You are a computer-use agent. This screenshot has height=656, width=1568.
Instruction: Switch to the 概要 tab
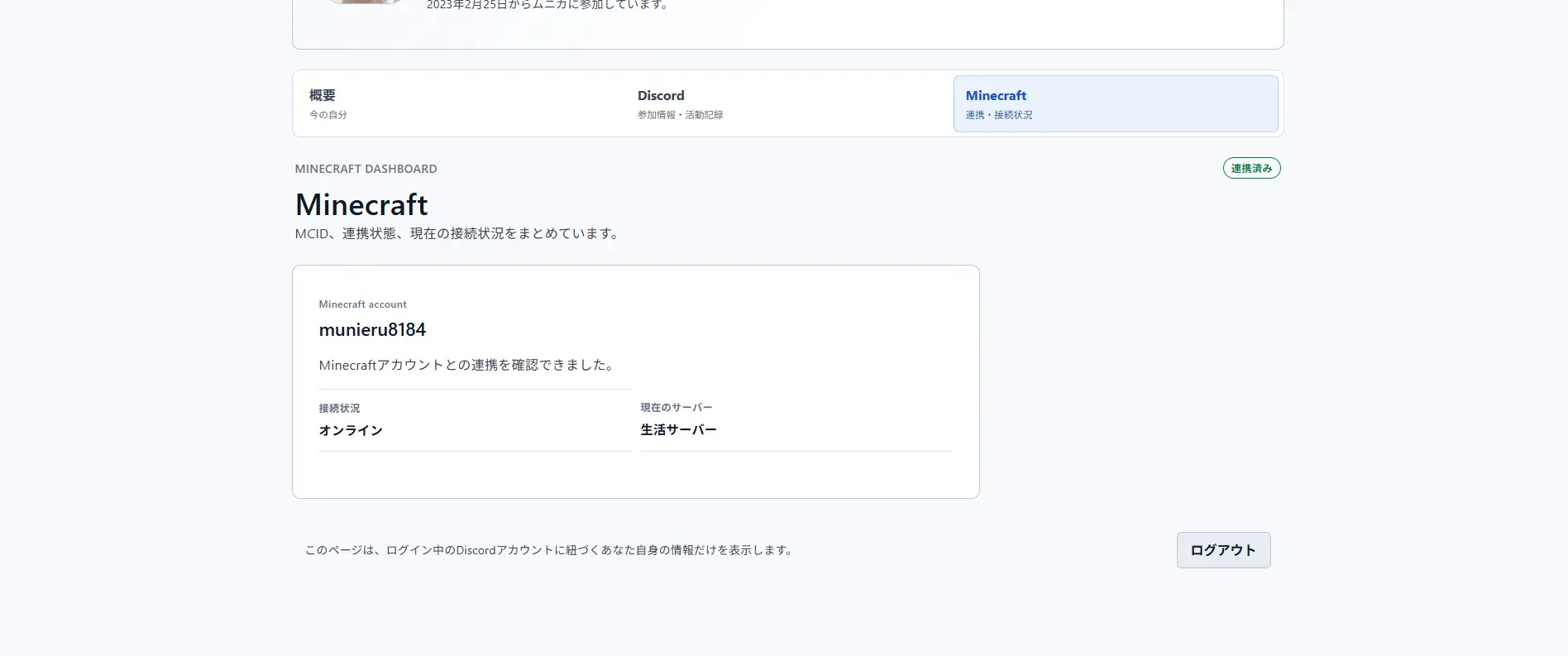click(461, 103)
